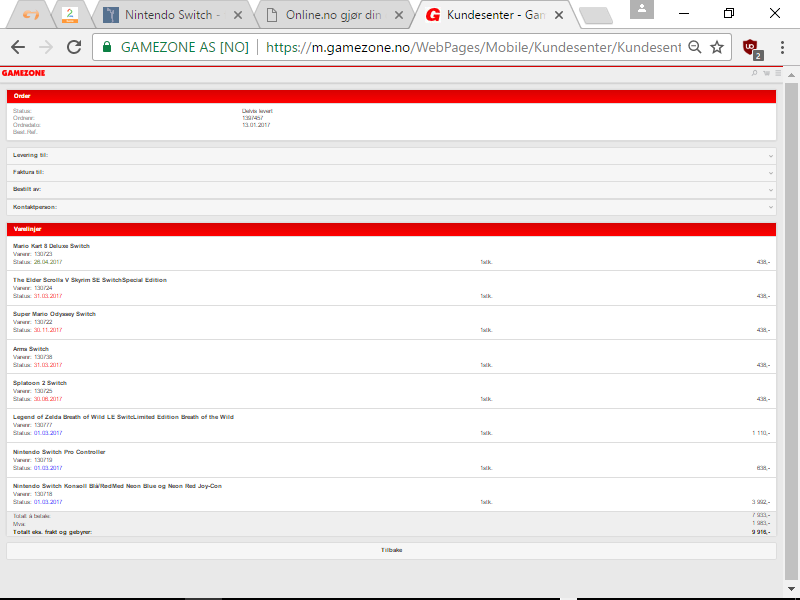Expand the Faktura til section

[391, 172]
